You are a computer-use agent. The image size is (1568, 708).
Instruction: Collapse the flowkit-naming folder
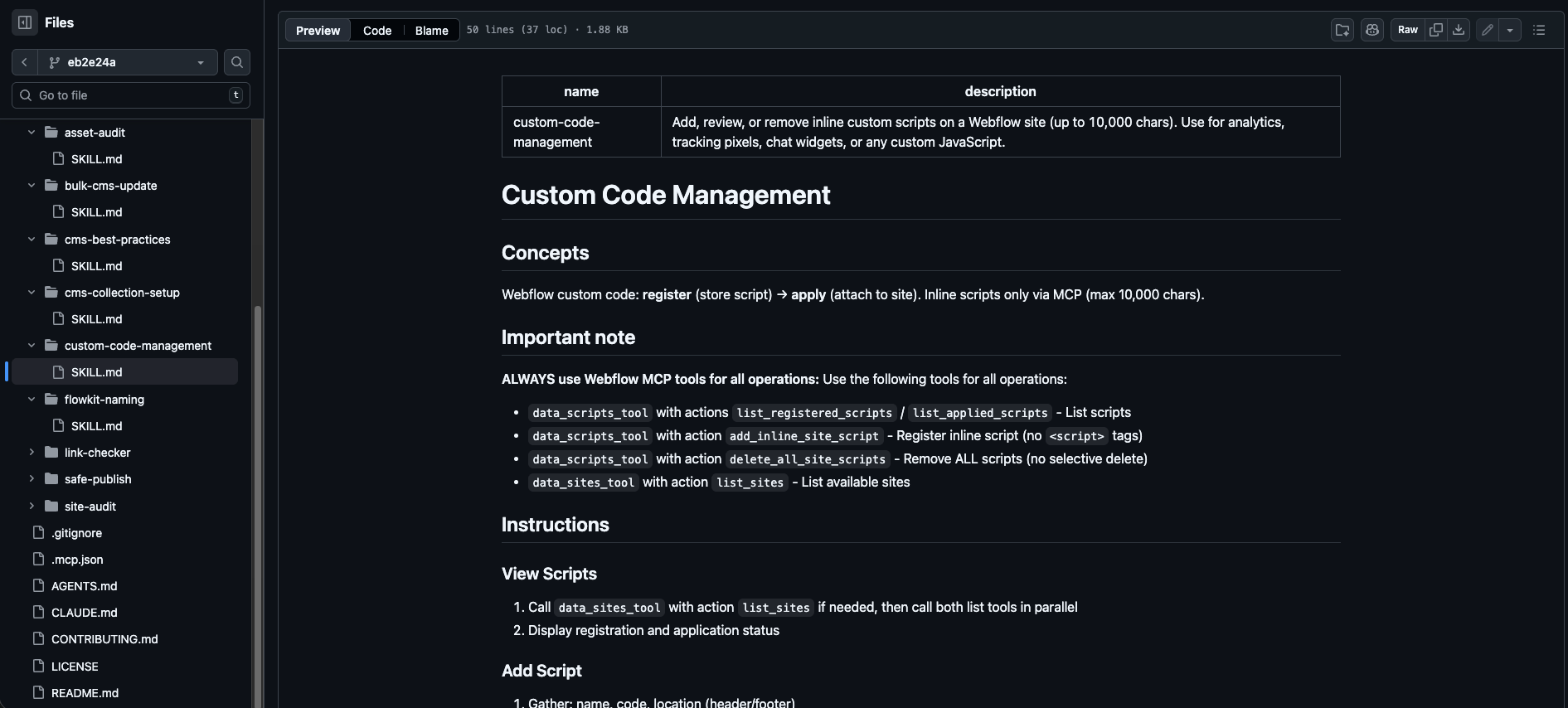tap(32, 399)
